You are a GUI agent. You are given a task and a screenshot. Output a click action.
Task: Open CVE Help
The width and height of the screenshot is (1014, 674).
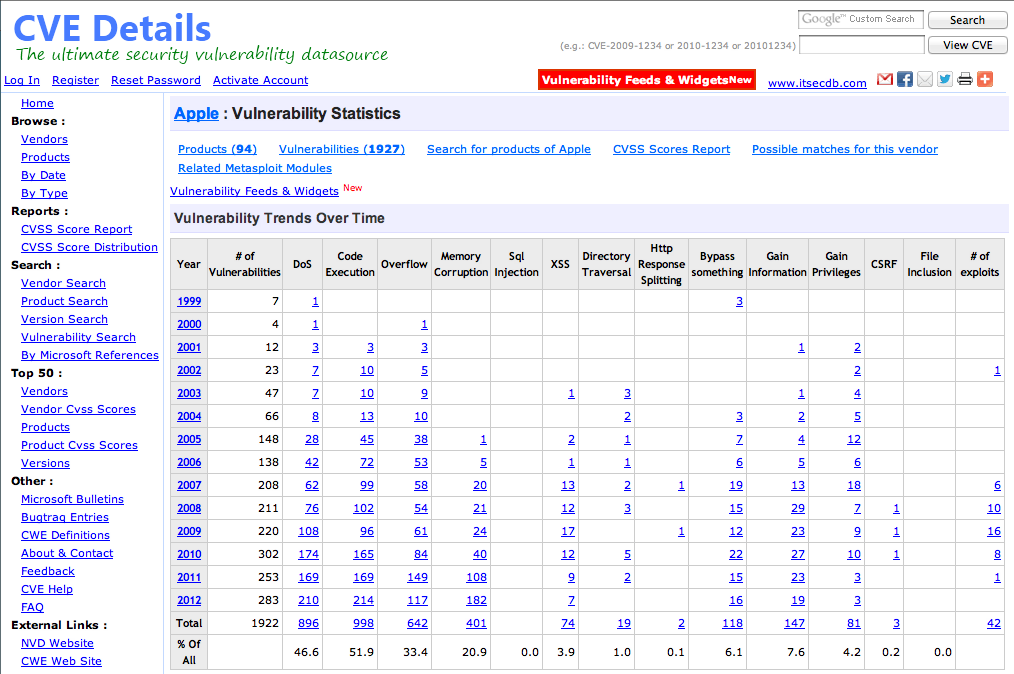tap(47, 589)
